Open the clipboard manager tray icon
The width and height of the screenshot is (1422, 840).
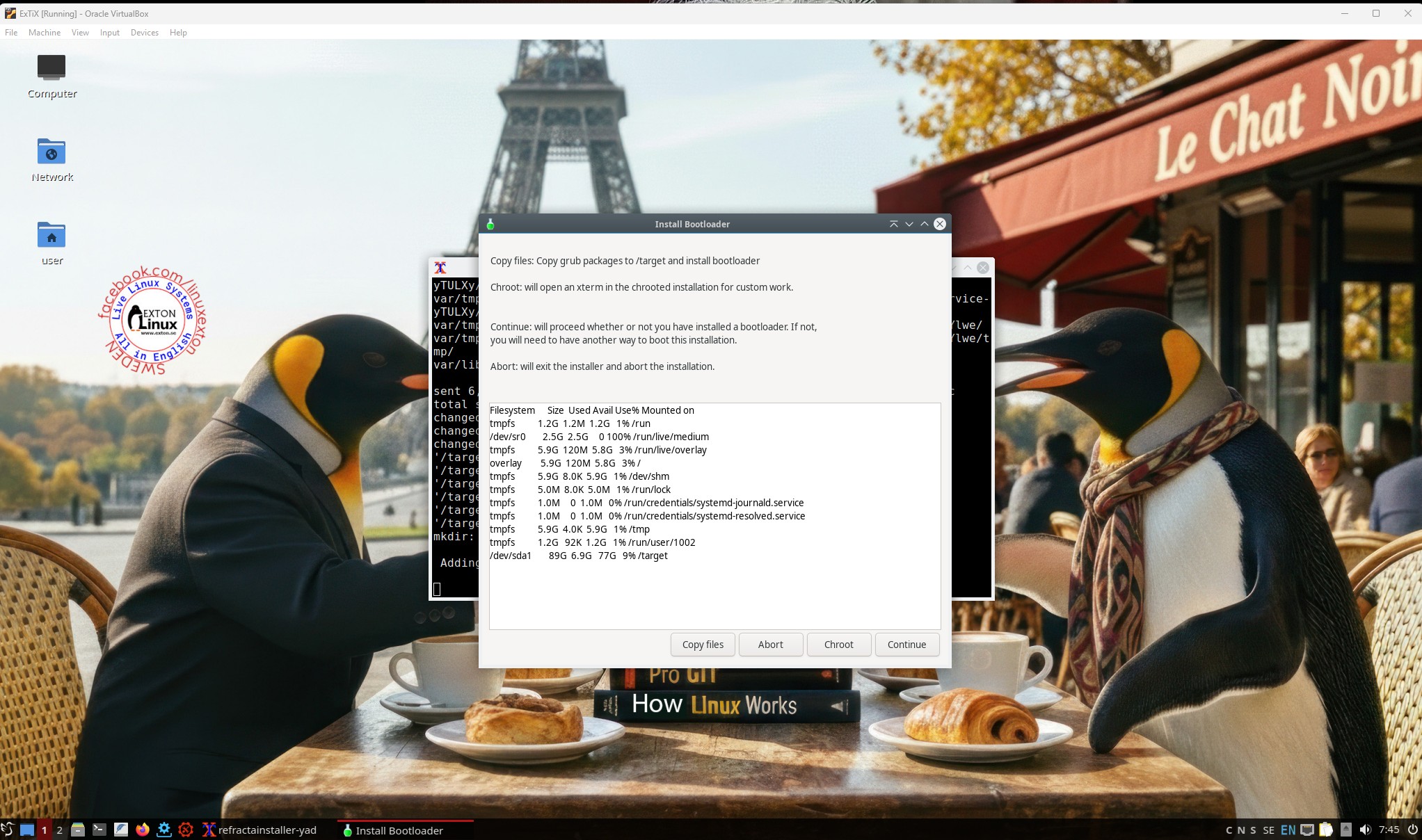(x=1326, y=830)
